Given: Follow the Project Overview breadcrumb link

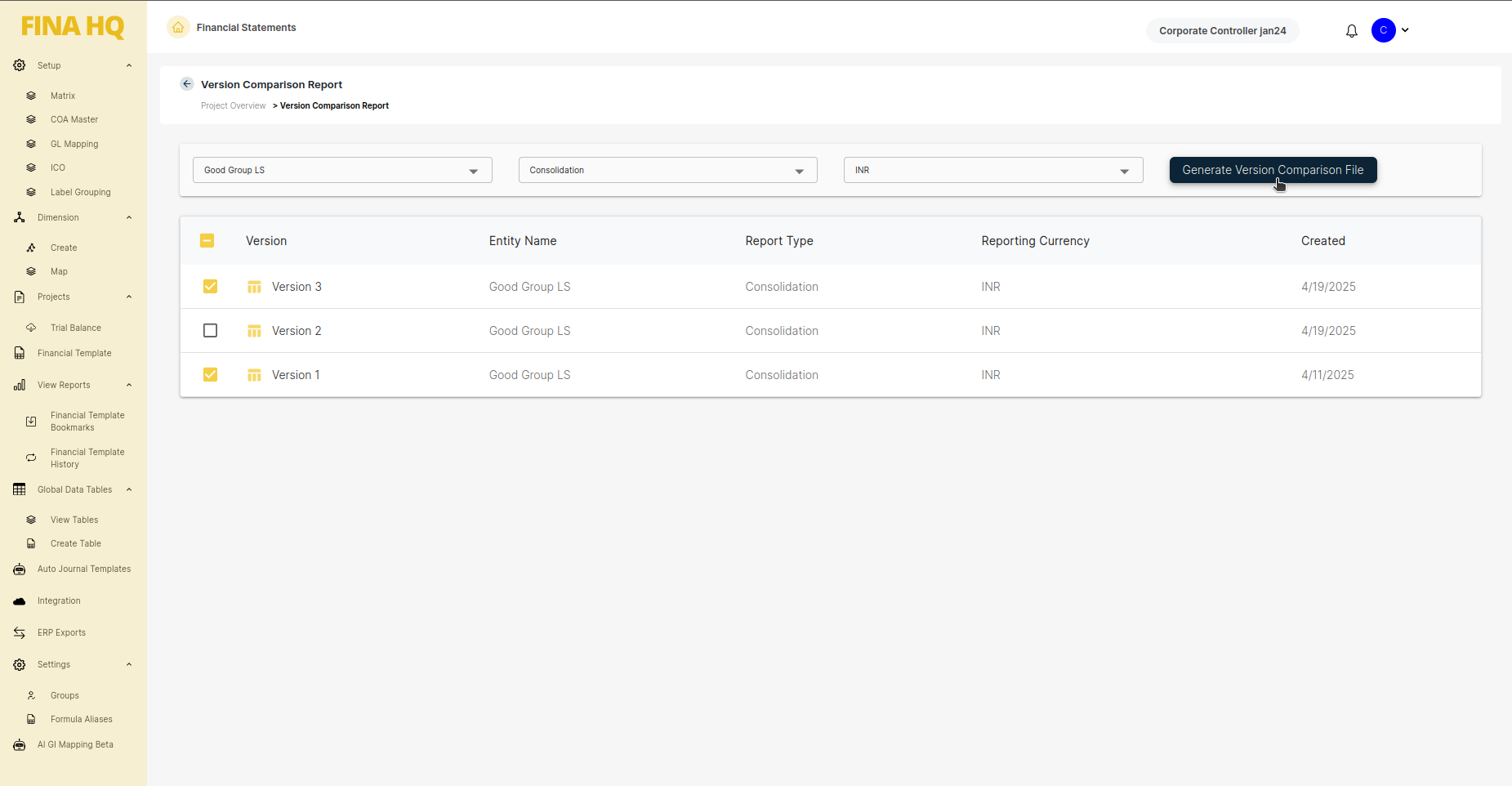Looking at the screenshot, I should 234,106.
